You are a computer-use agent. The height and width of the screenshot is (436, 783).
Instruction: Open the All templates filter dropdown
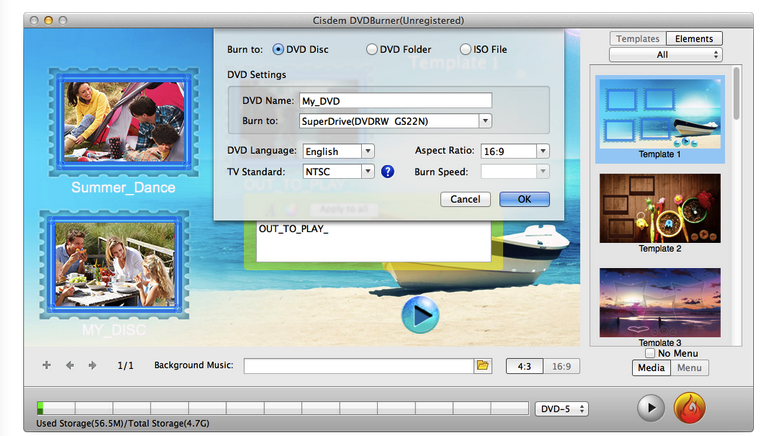pyautogui.click(x=666, y=54)
